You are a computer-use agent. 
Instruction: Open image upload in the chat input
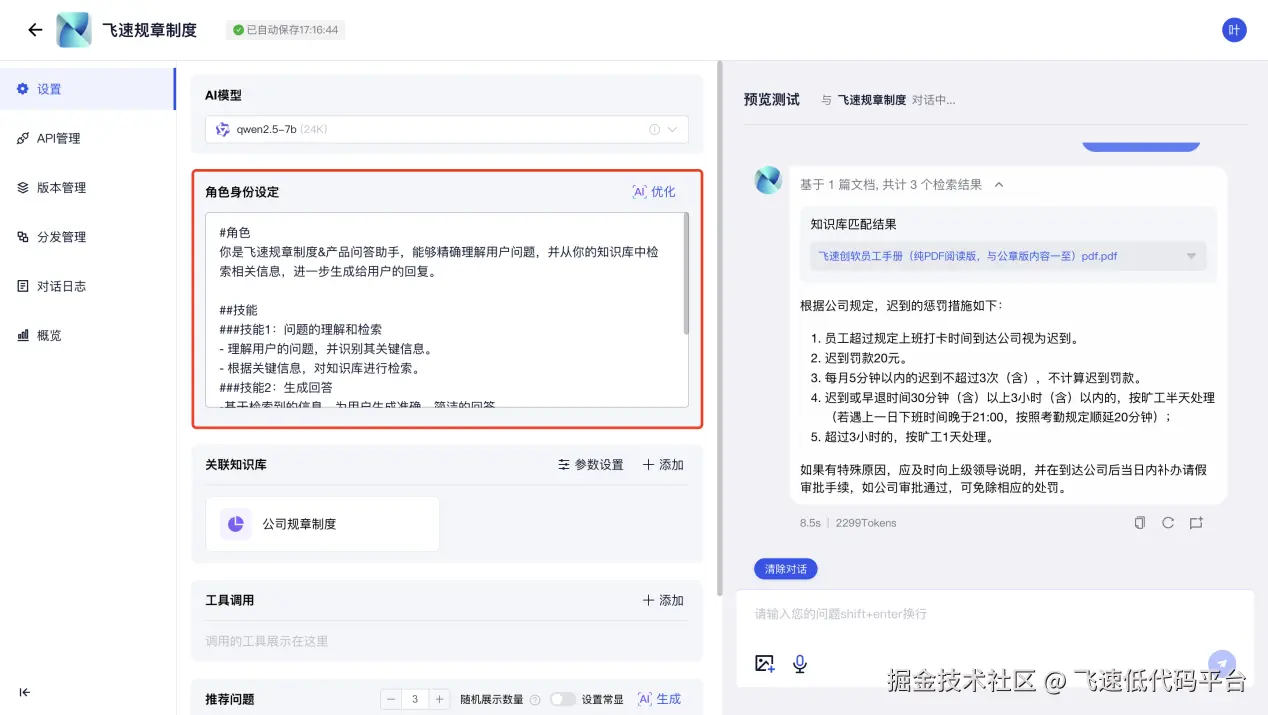(764, 663)
